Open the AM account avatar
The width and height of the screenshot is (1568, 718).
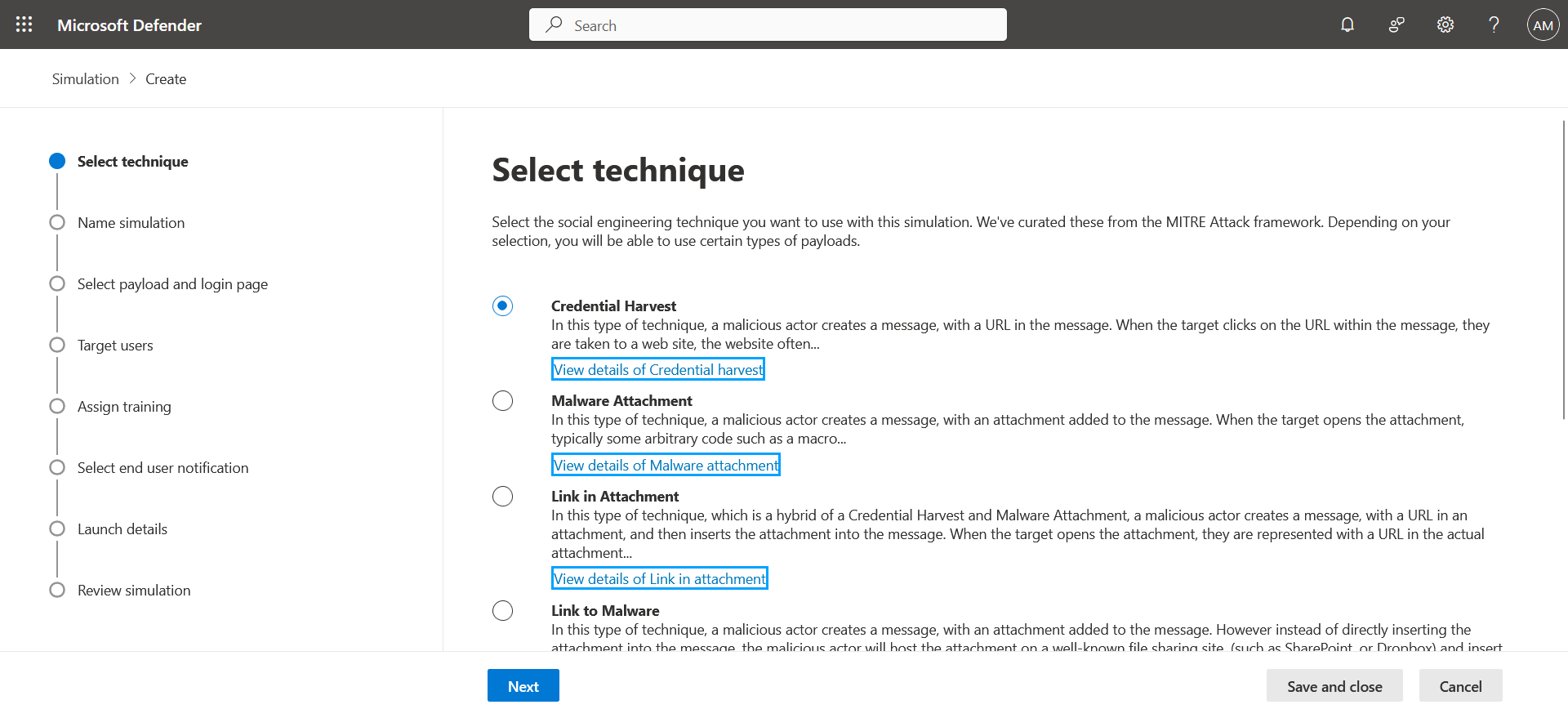pyautogui.click(x=1543, y=25)
